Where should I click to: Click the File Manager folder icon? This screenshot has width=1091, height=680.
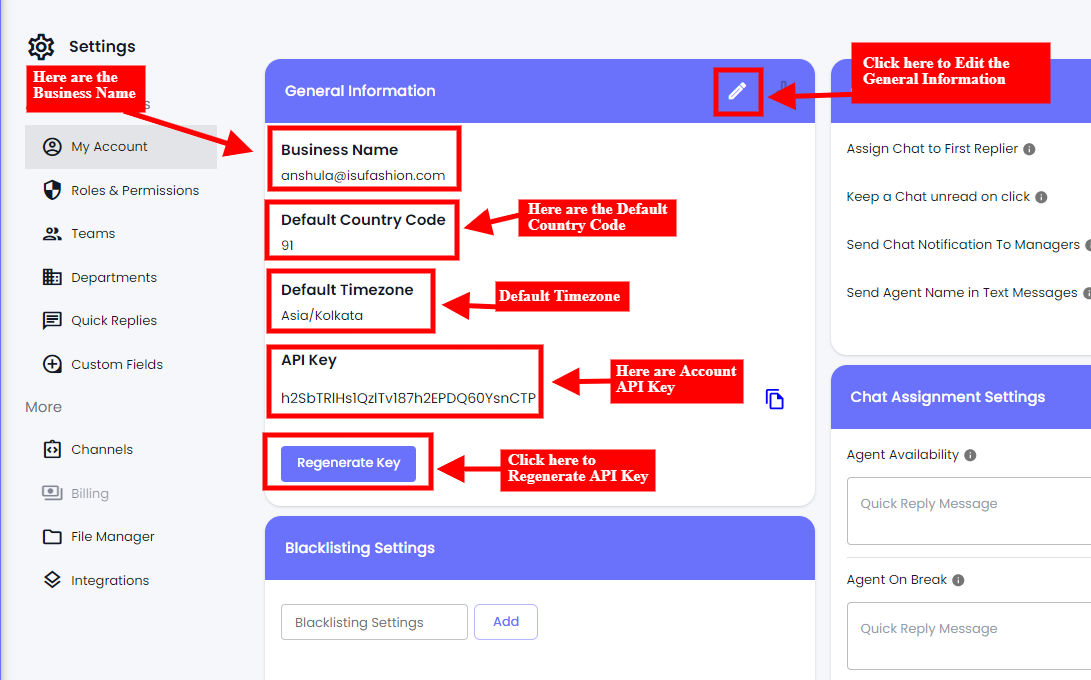(53, 537)
